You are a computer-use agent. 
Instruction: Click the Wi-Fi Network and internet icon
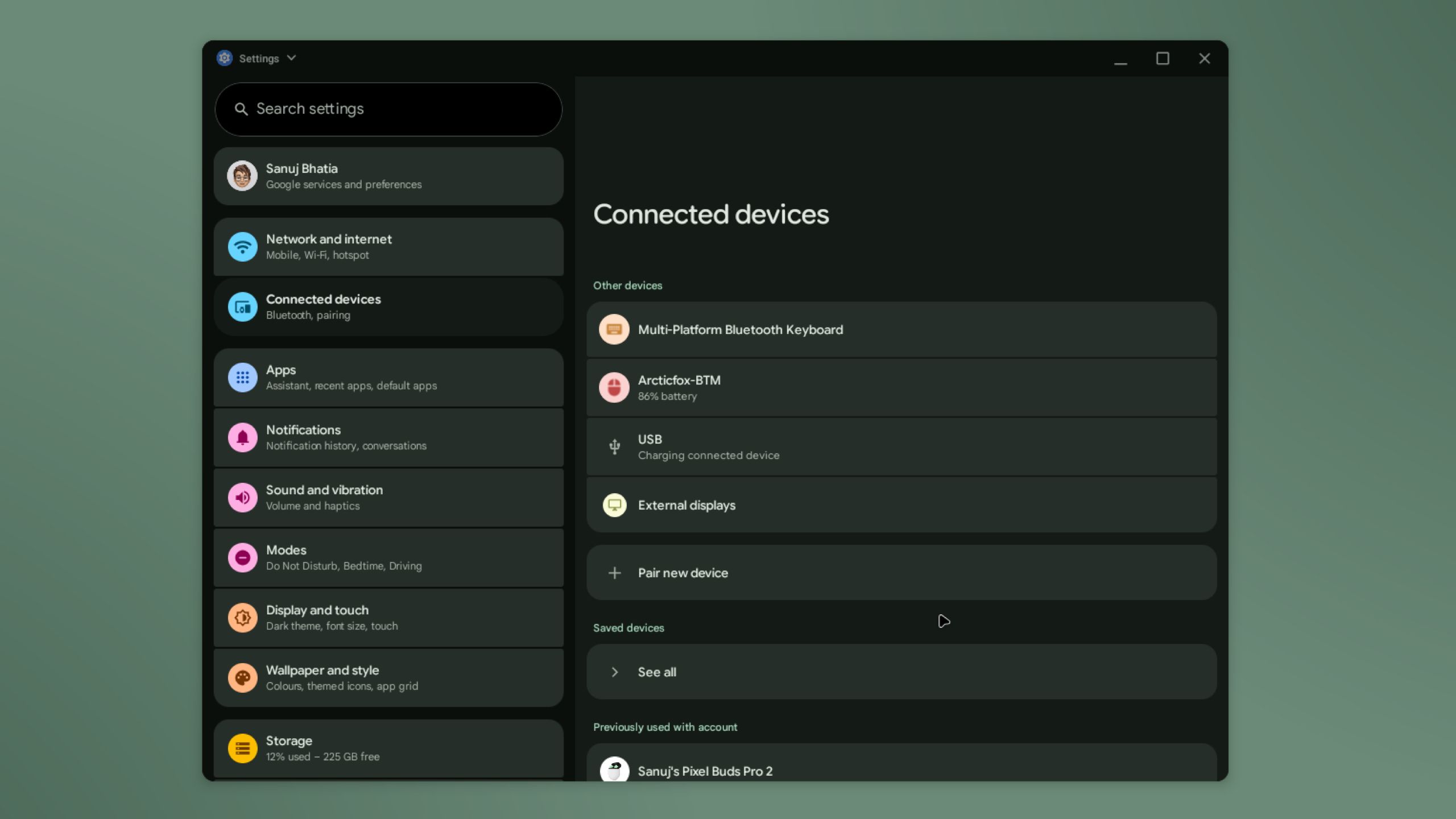point(242,247)
